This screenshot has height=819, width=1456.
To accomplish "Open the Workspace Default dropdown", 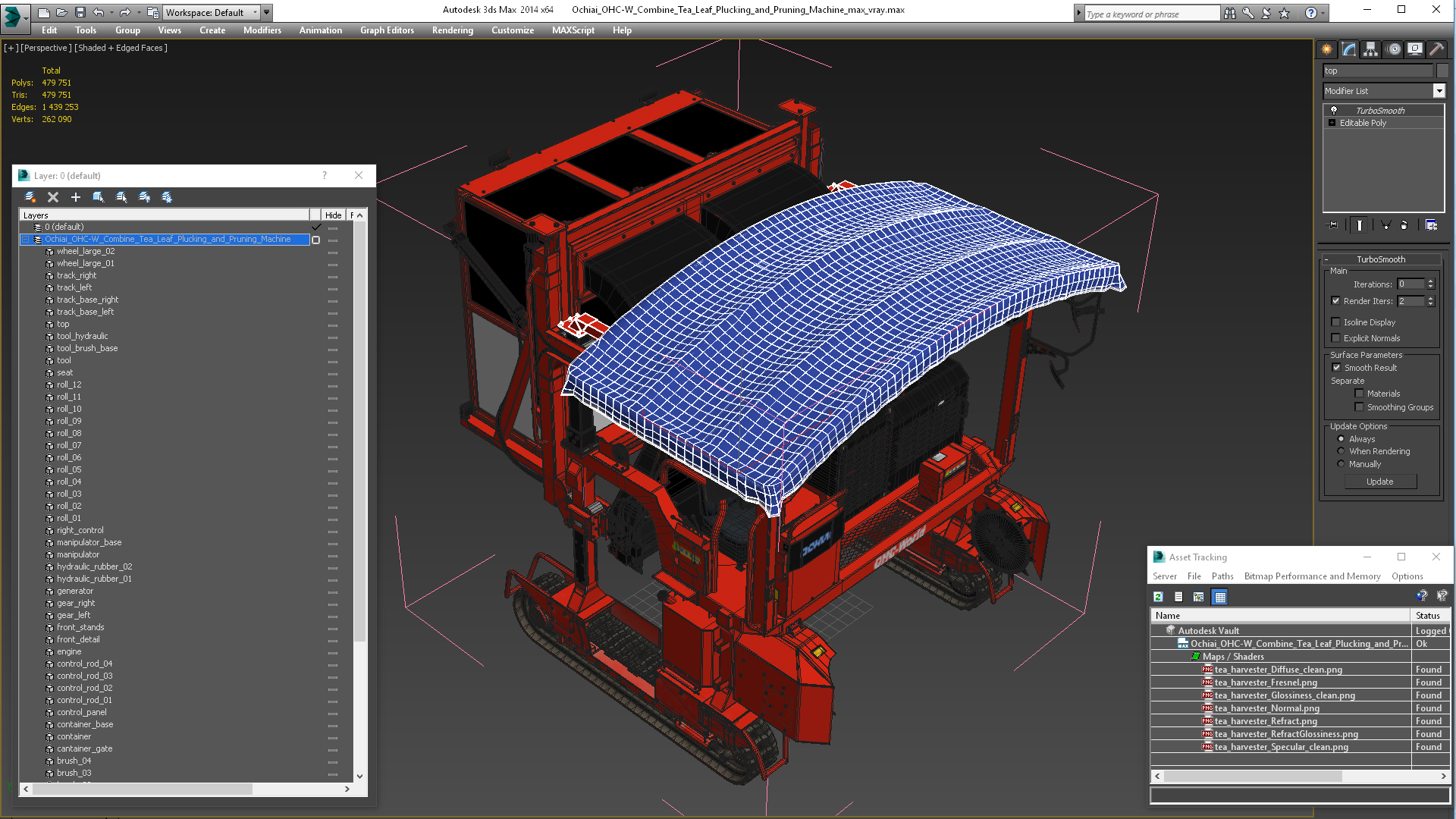I will [212, 12].
